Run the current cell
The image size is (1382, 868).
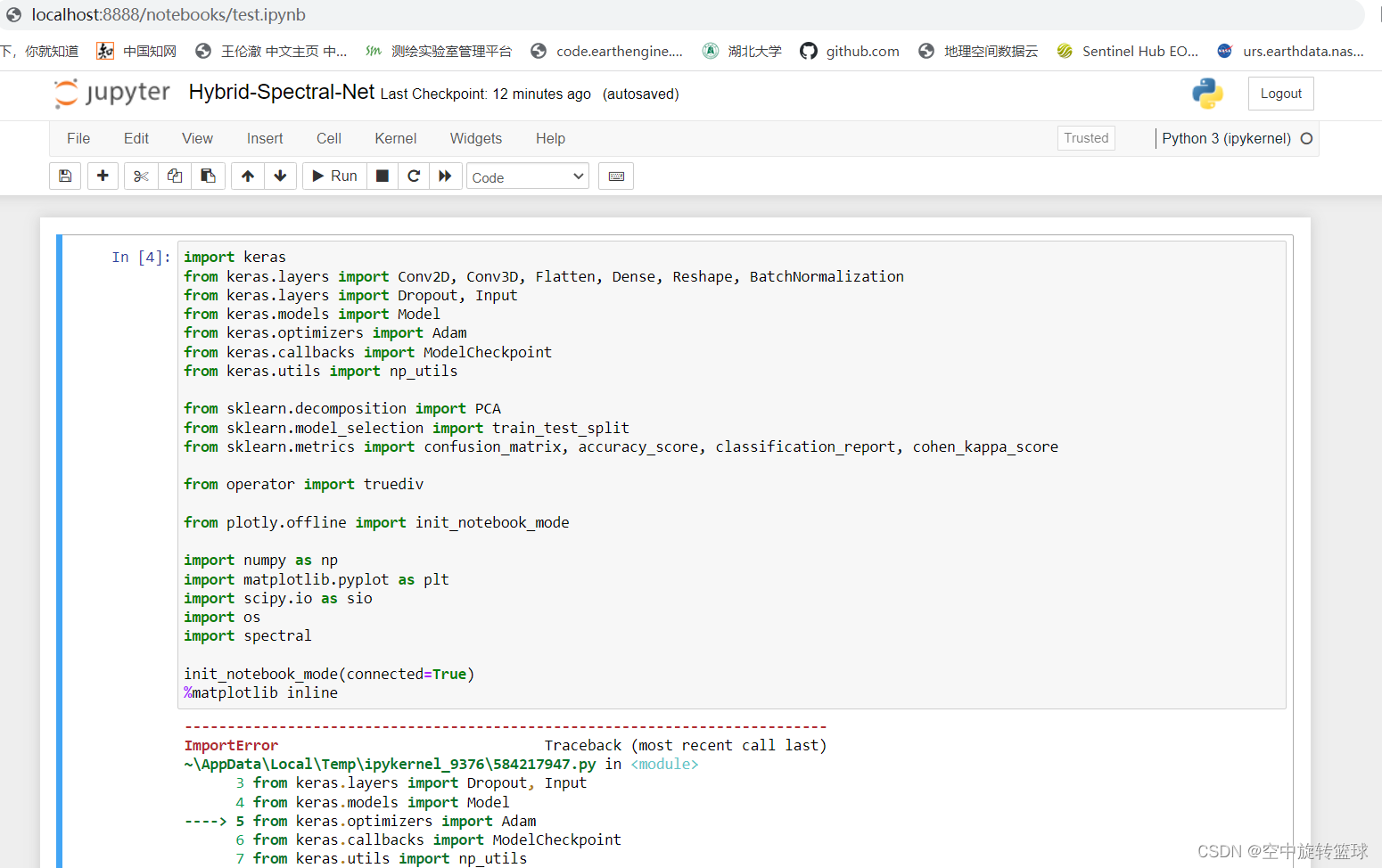(x=334, y=176)
